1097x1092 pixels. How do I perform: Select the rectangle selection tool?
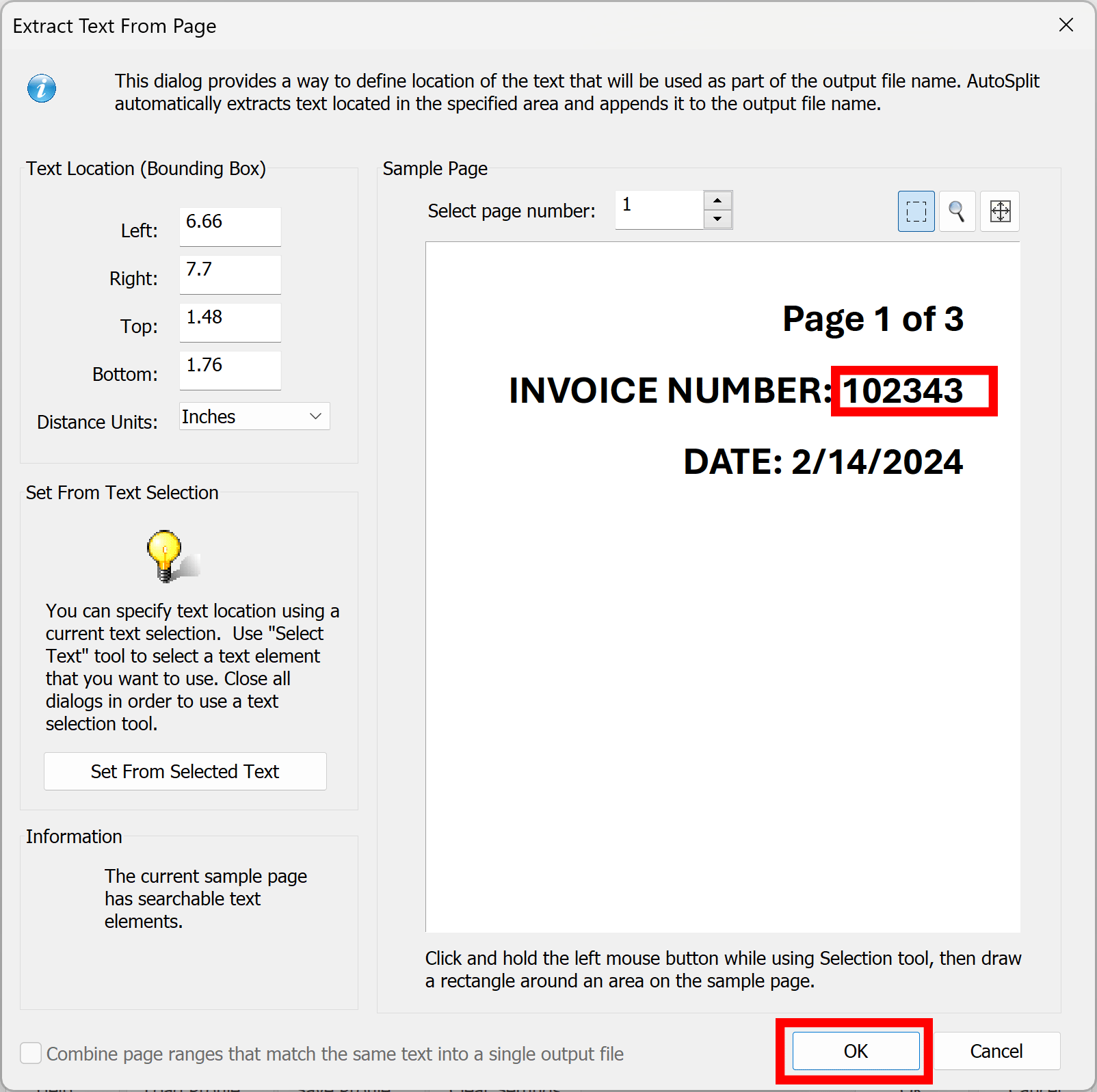pos(916,211)
